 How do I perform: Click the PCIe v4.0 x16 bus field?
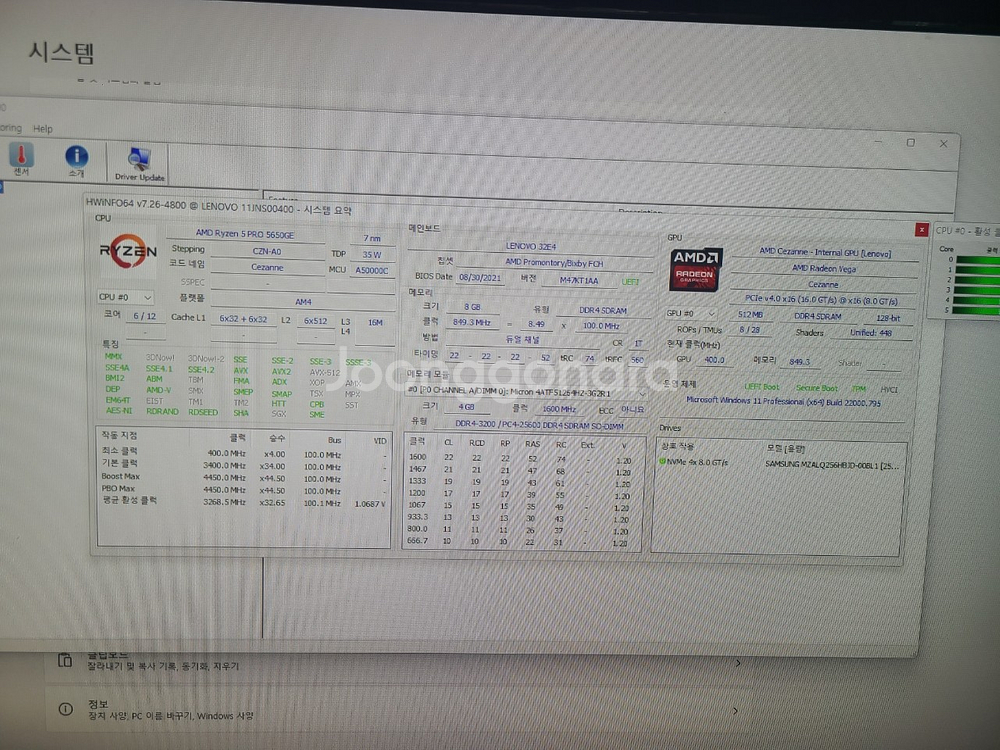coord(821,299)
